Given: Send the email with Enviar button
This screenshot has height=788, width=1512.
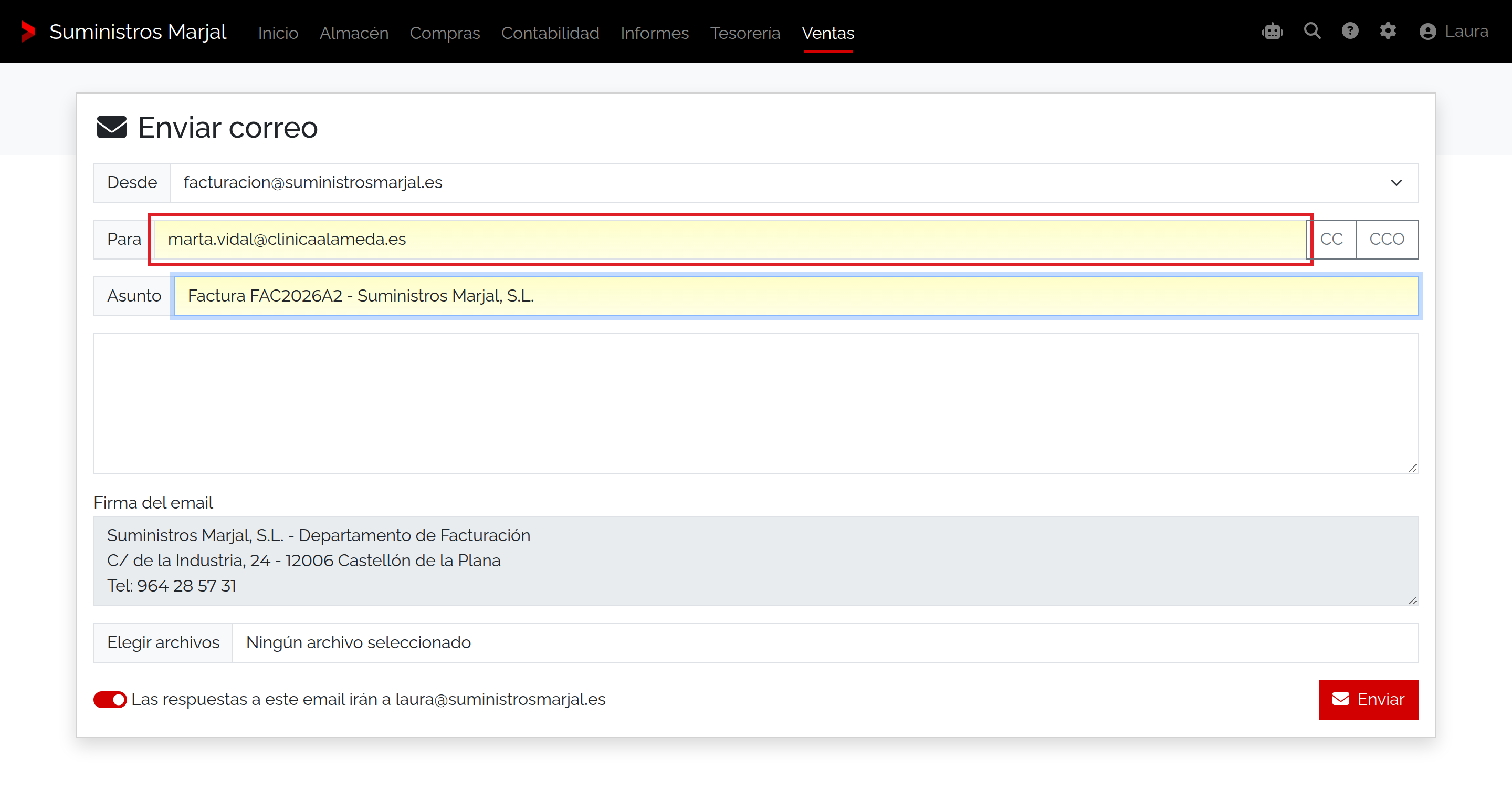Looking at the screenshot, I should coord(1368,699).
